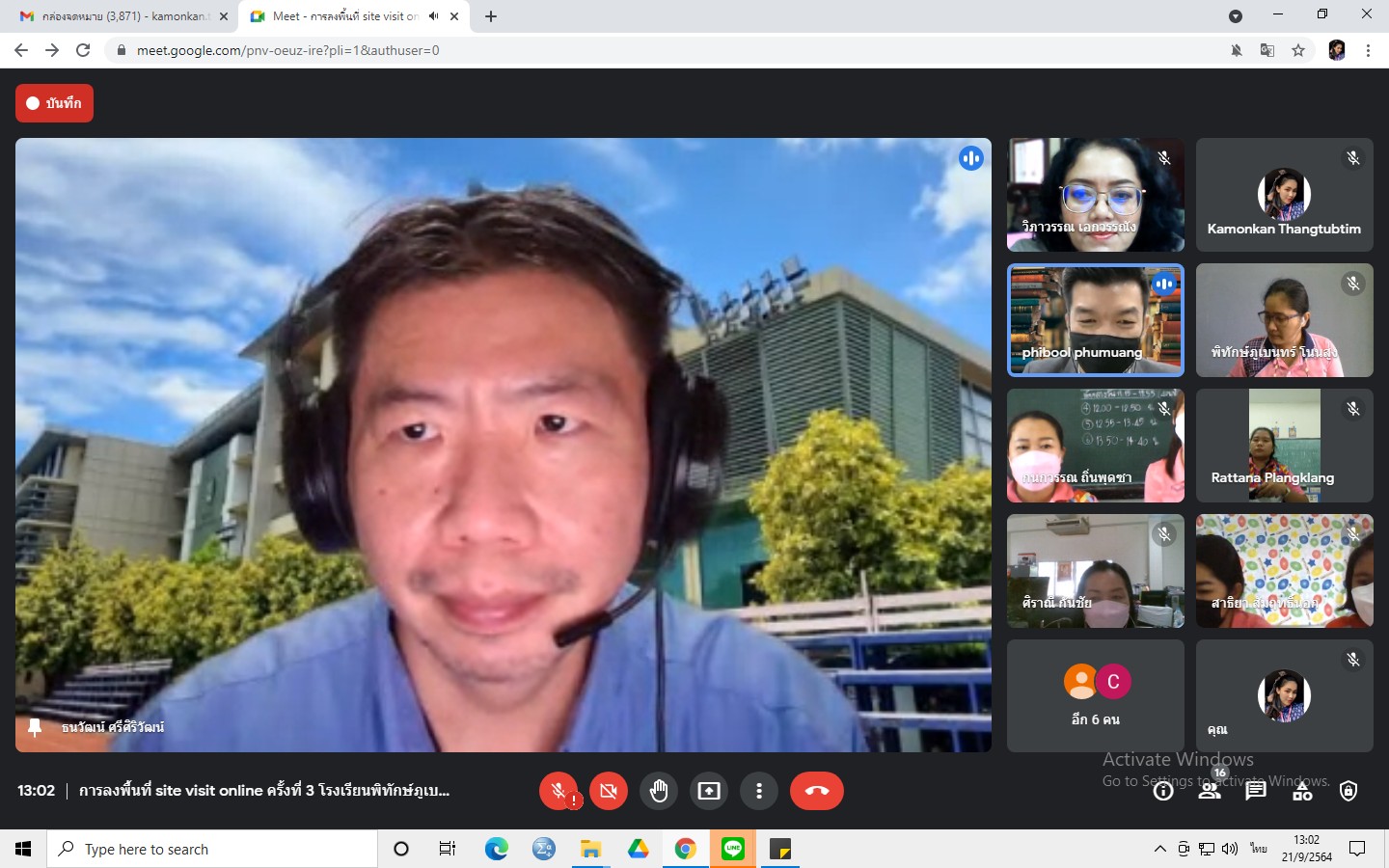Open the tile showing 6 more people
1389x868 pixels.
pos(1095,695)
